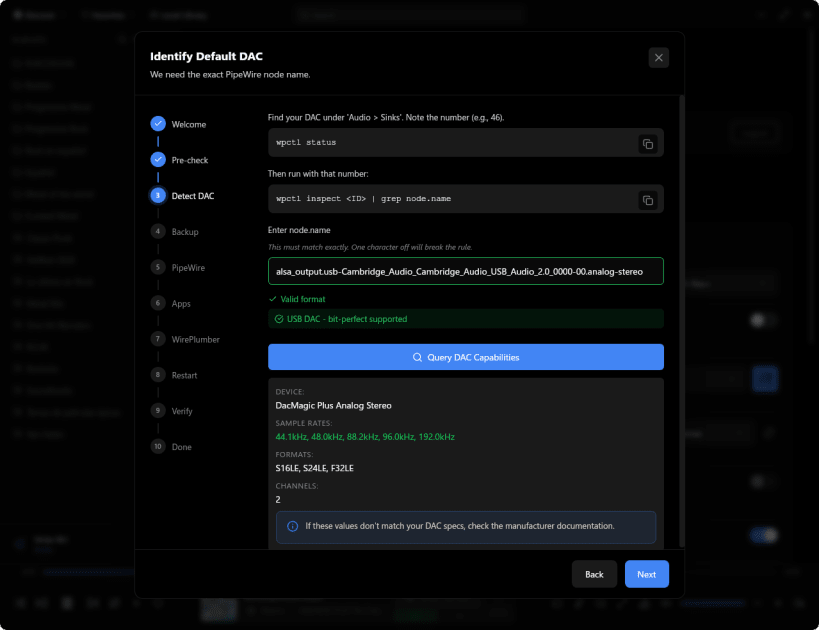Select the Welcome step checkmark

(x=158, y=124)
